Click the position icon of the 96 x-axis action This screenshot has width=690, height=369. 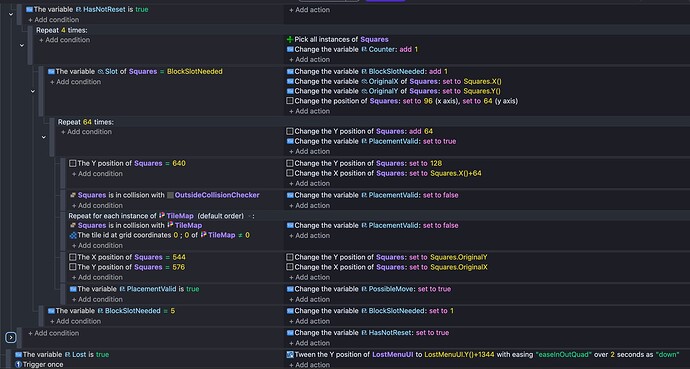point(290,101)
